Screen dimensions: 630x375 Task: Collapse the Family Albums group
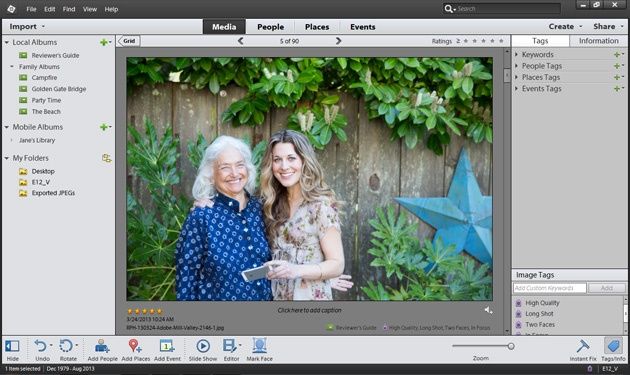point(12,66)
